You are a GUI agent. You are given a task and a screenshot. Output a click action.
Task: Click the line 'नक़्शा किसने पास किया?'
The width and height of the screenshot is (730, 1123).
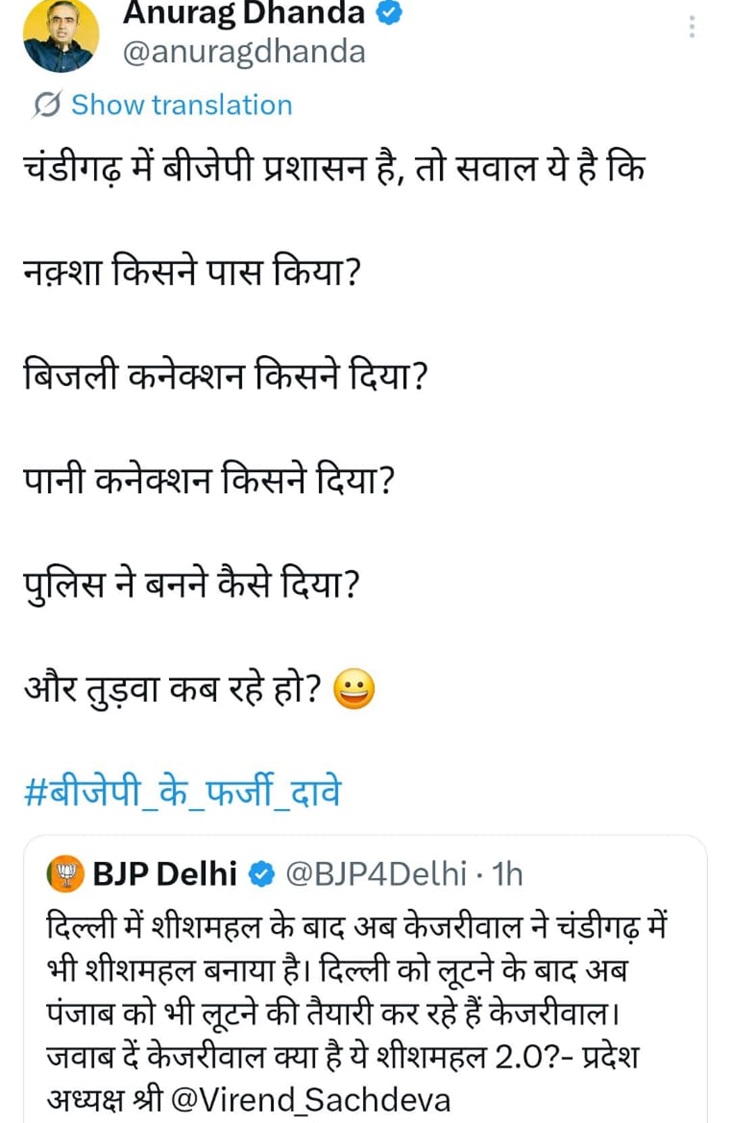pyautogui.click(x=190, y=274)
